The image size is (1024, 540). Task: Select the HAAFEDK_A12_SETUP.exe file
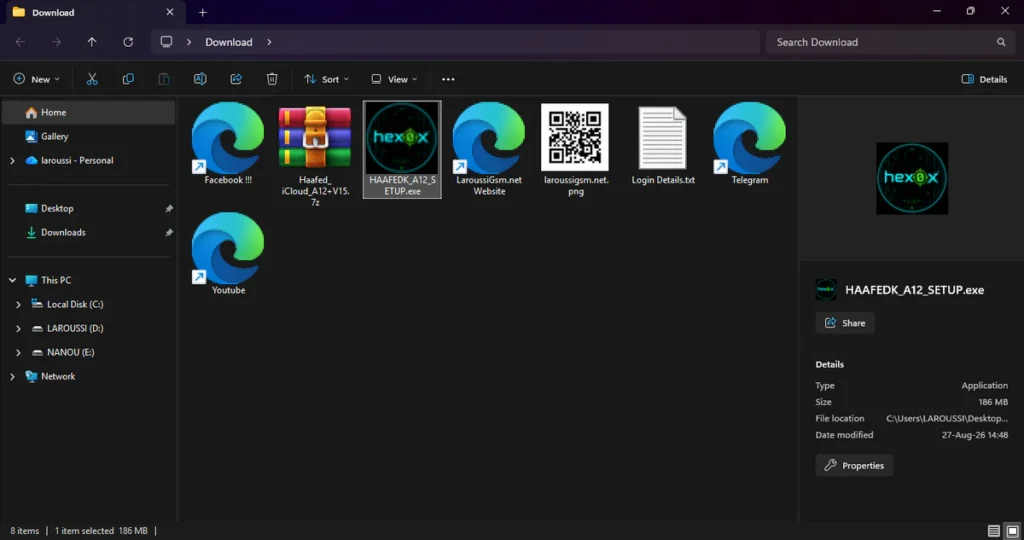[x=402, y=150]
